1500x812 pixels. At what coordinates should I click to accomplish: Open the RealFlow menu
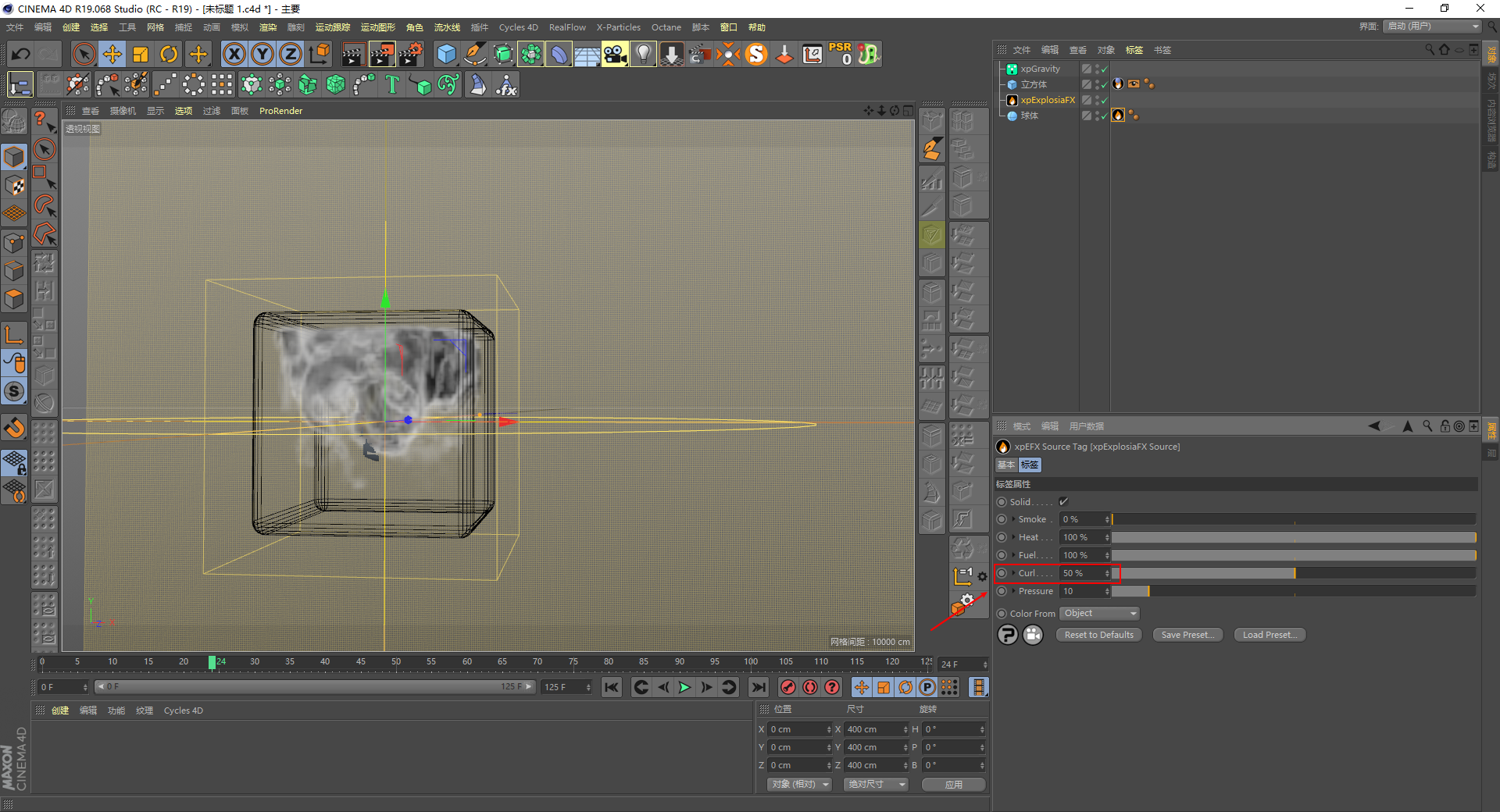[x=567, y=27]
